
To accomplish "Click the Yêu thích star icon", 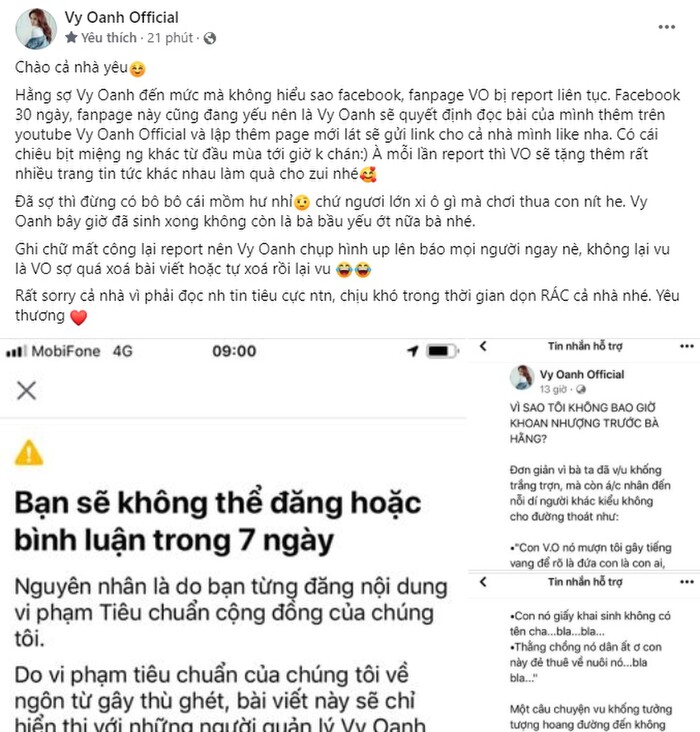I will click(71, 37).
